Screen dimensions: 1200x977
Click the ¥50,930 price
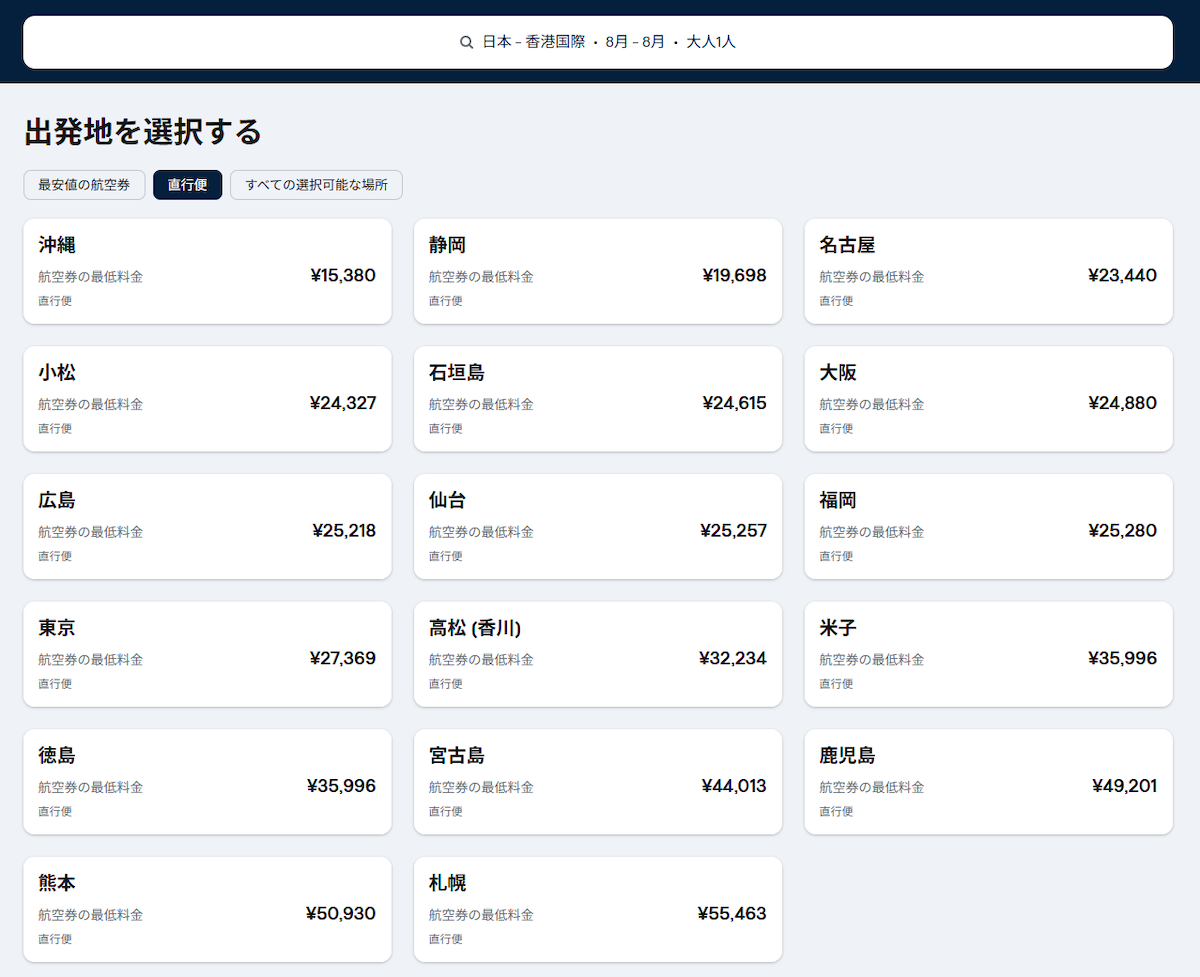pos(341,914)
